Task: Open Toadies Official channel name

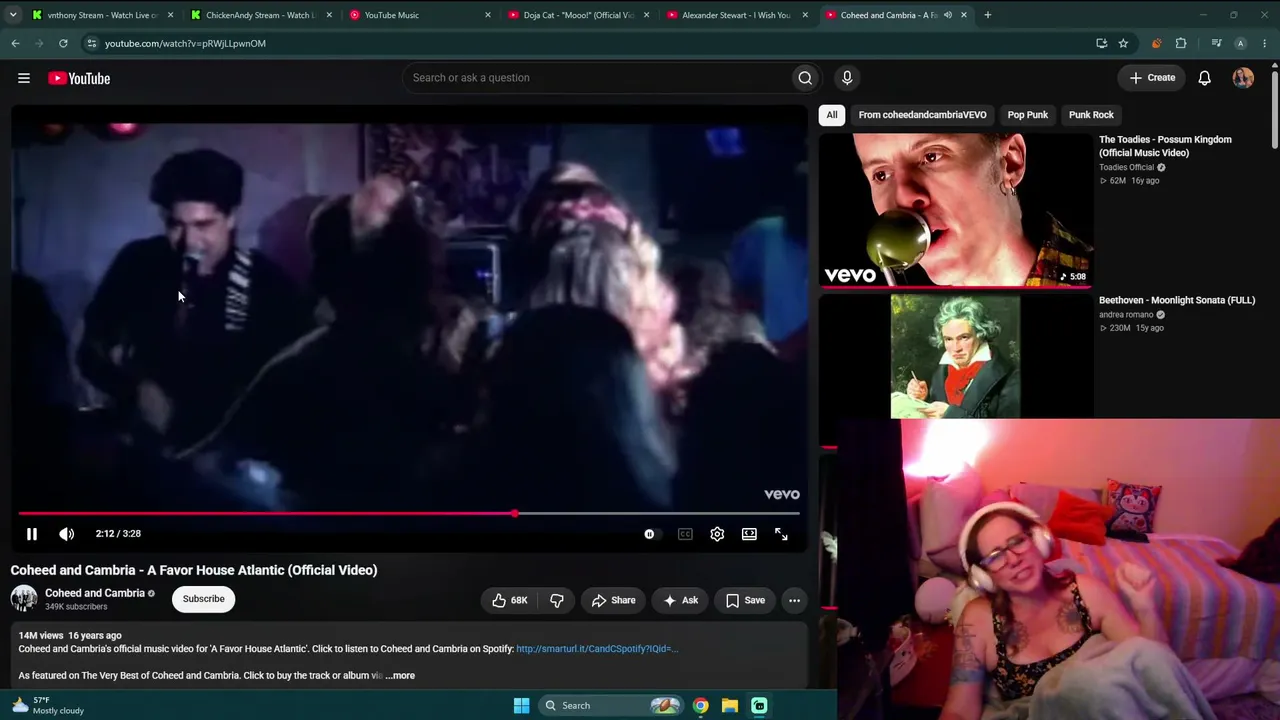Action: [1126, 168]
